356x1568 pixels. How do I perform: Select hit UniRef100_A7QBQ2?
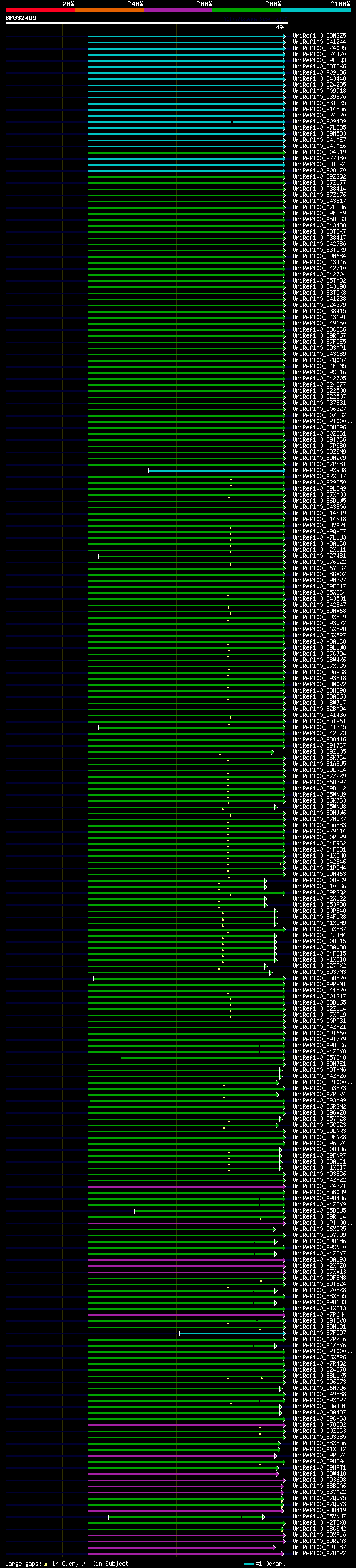(319, 1425)
